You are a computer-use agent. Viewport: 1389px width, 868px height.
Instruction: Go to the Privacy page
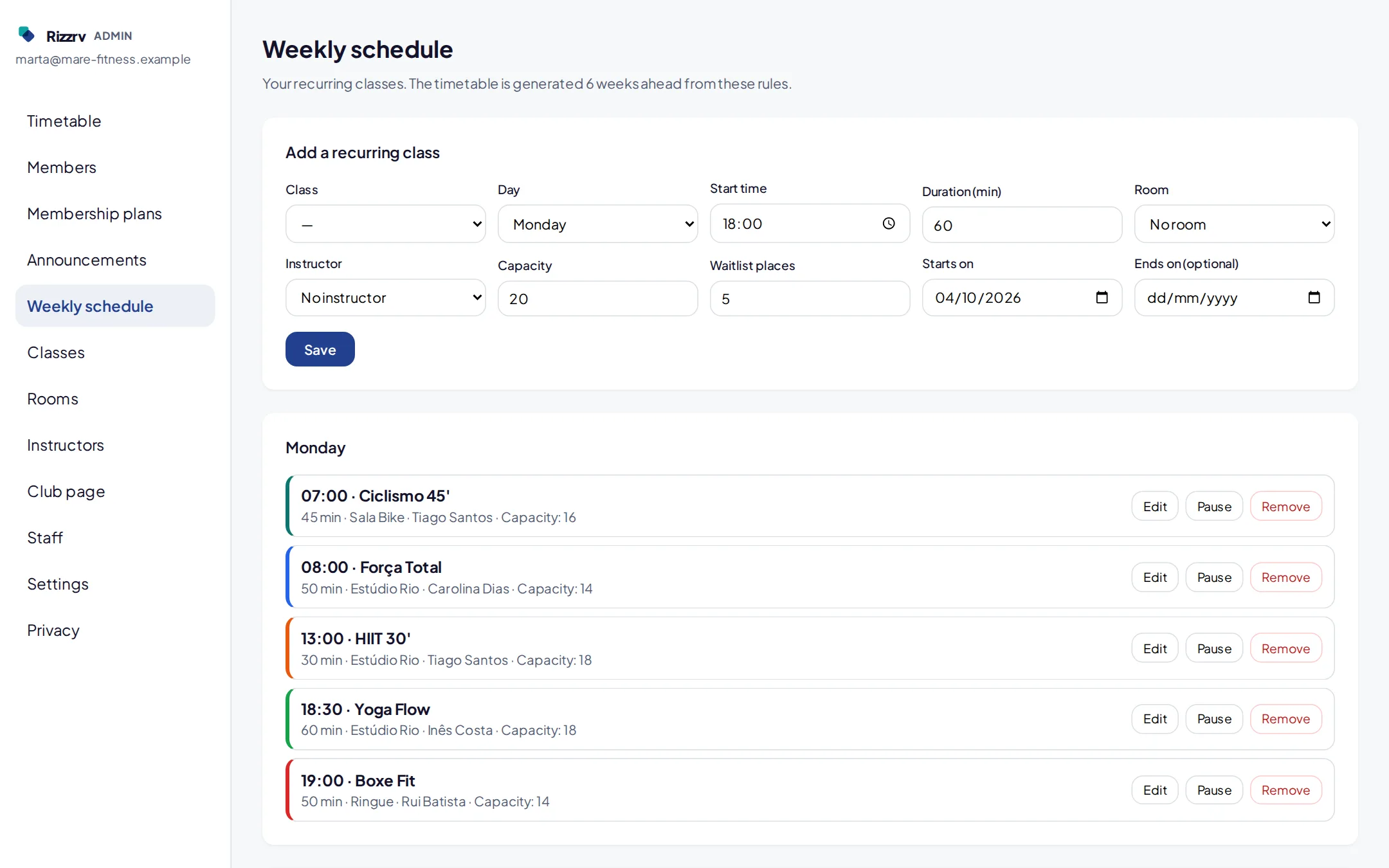(x=115, y=630)
